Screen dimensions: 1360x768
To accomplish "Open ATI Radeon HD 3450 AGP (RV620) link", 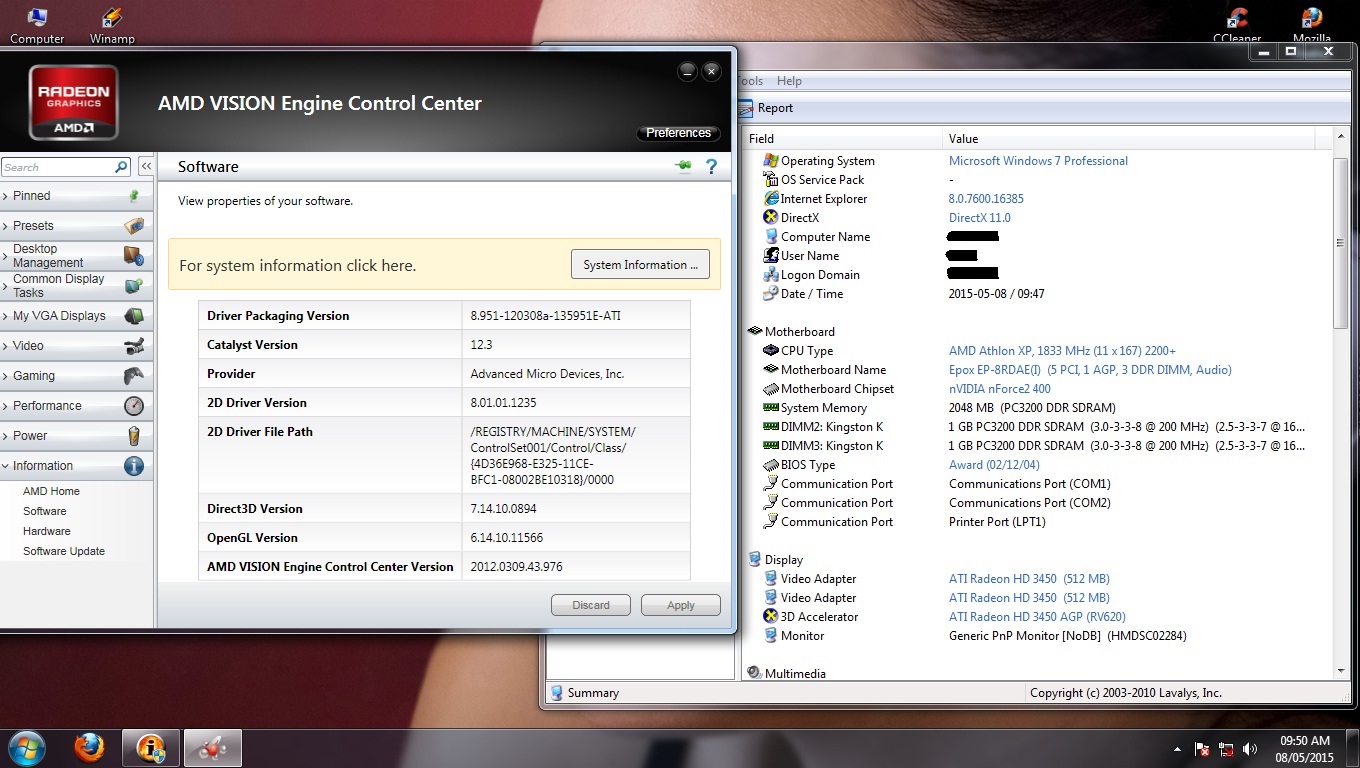I will click(1037, 617).
